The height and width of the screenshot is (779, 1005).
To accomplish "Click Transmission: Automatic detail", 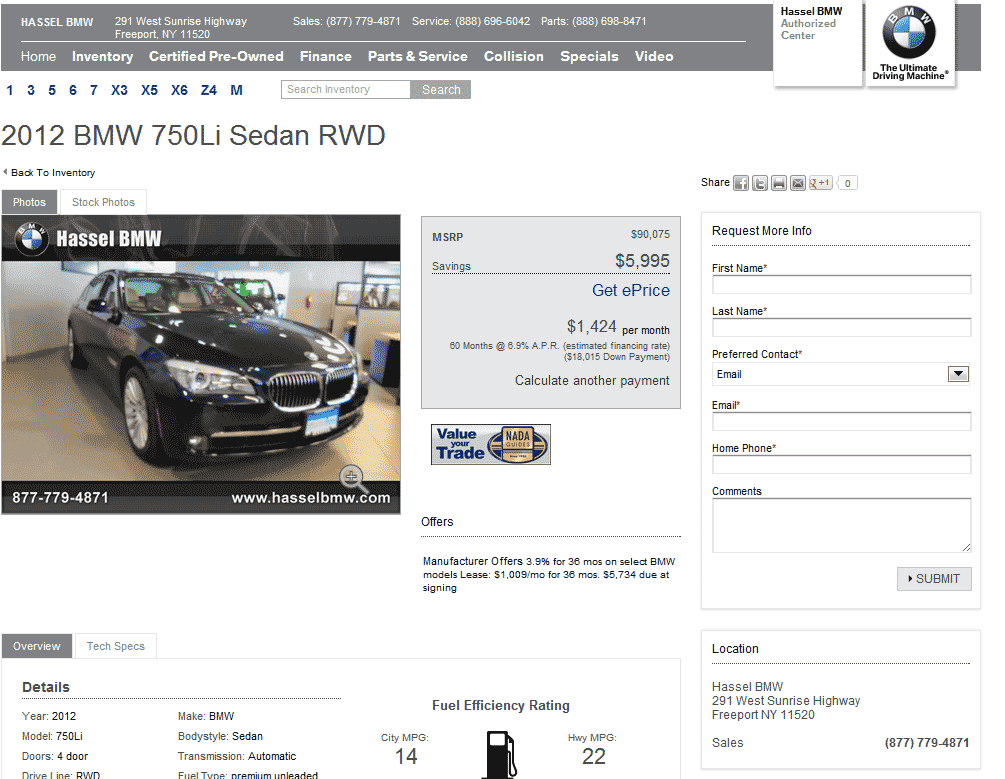I will [237, 757].
